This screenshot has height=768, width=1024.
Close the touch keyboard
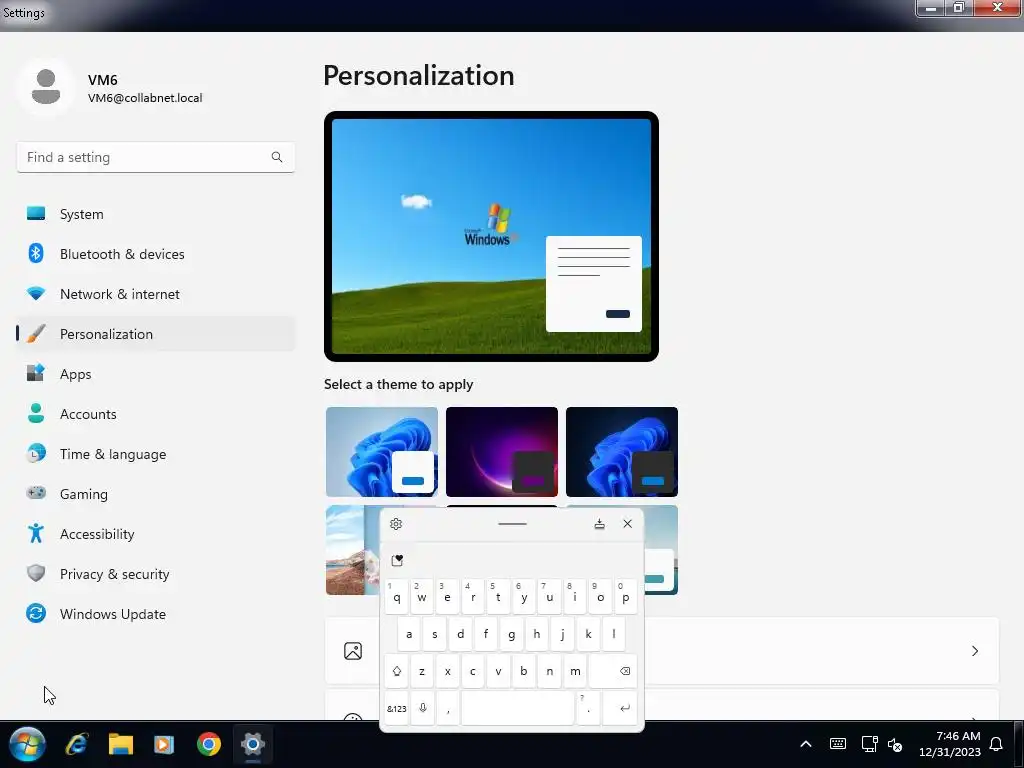pos(628,524)
